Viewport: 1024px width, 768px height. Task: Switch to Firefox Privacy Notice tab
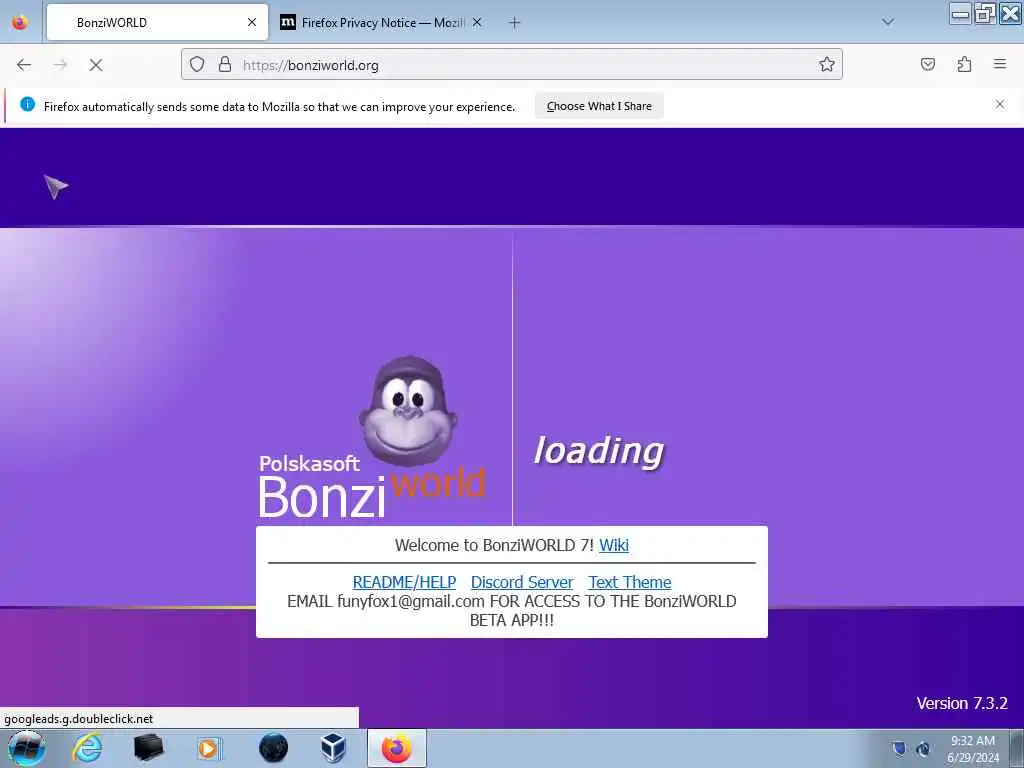click(382, 22)
